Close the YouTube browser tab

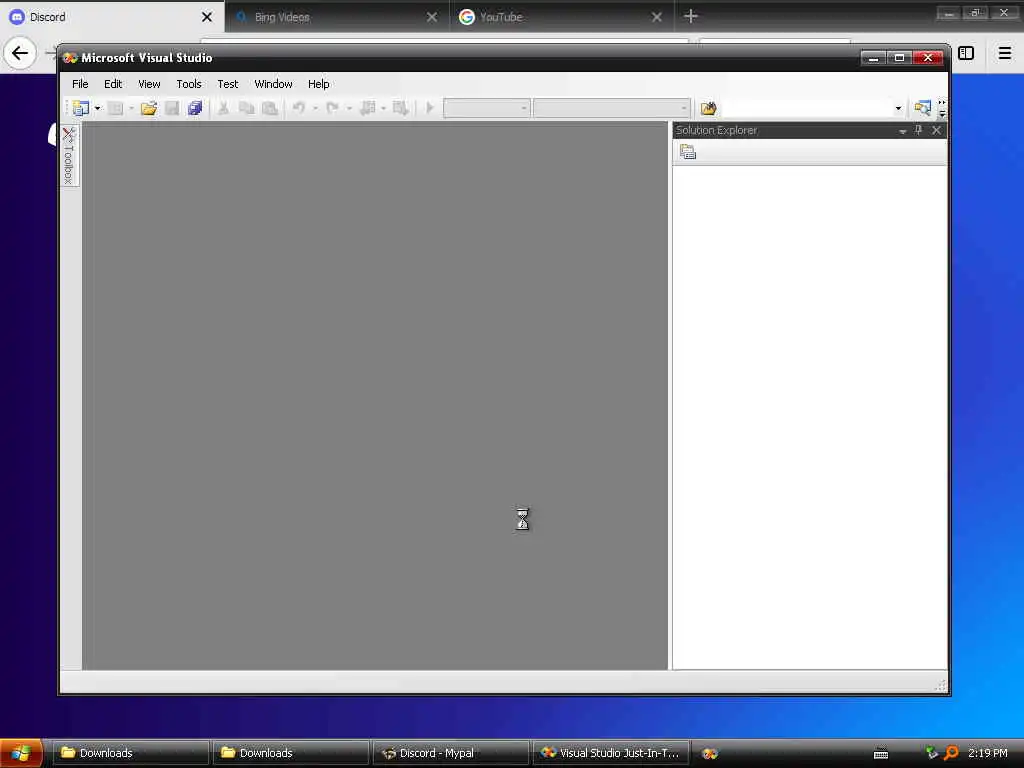click(657, 17)
